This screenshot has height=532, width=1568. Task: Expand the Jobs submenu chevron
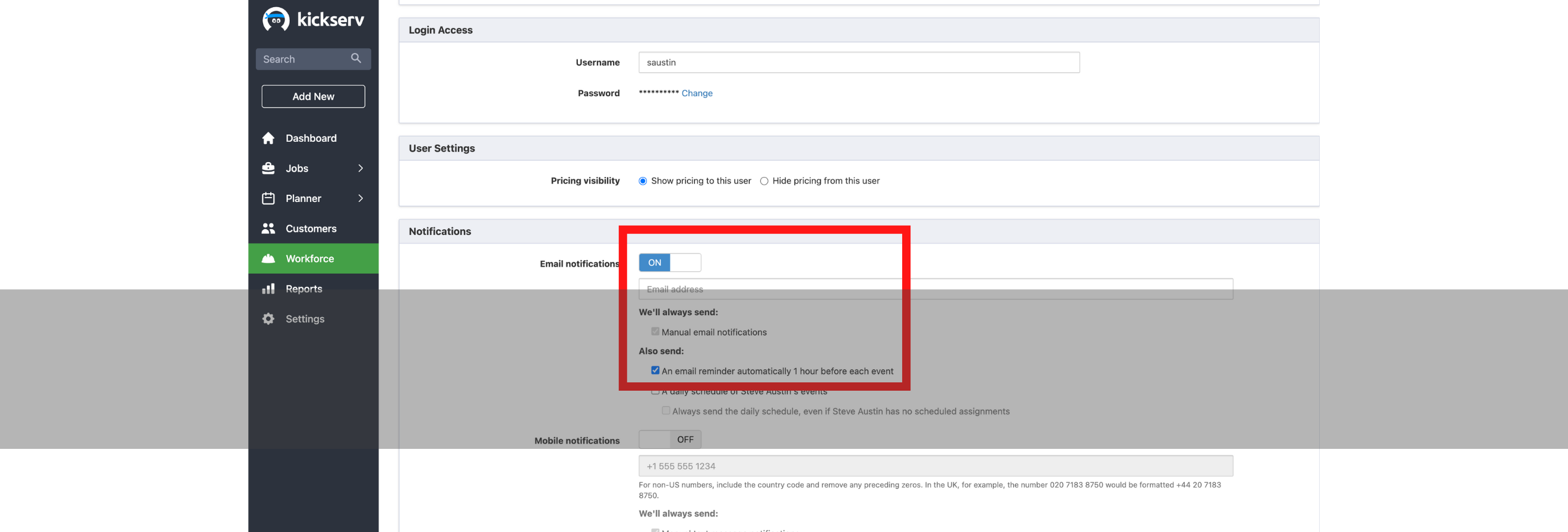361,169
